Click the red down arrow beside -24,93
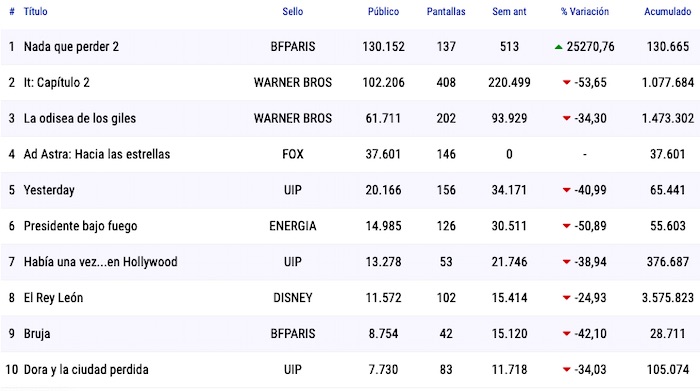This screenshot has height=391, width=700. (567, 298)
